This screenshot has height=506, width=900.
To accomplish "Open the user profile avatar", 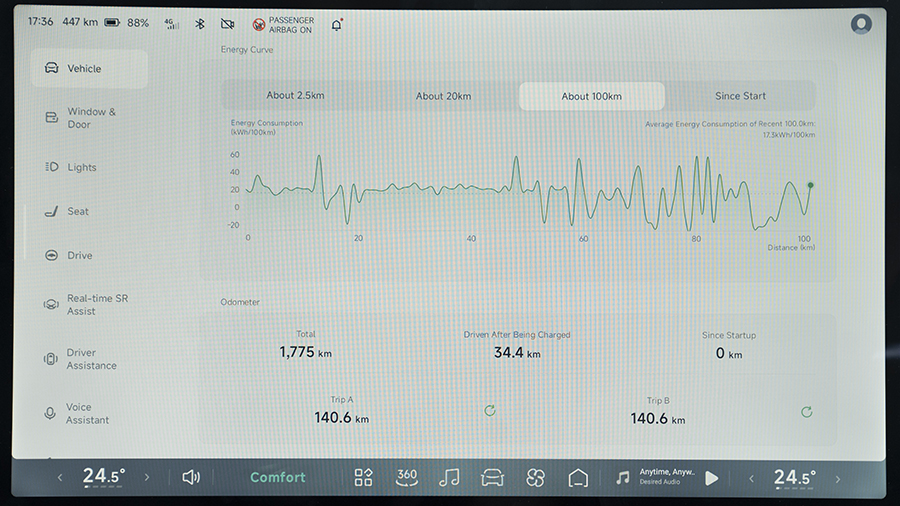I will point(861,24).
